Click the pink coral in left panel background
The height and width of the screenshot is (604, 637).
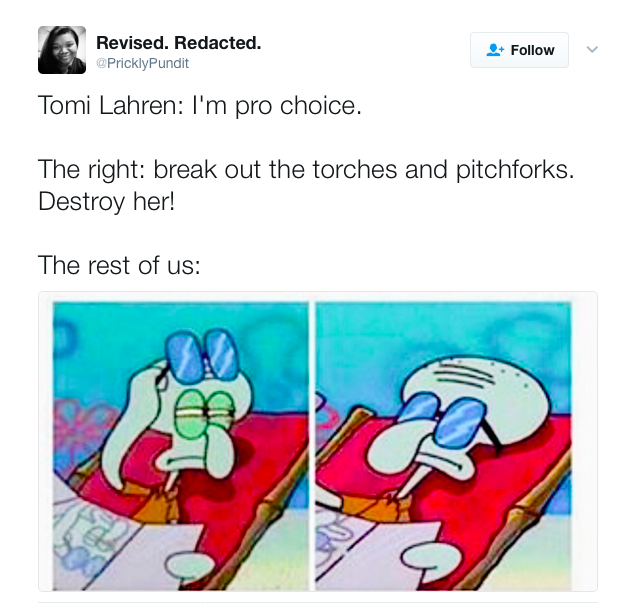tap(77, 431)
